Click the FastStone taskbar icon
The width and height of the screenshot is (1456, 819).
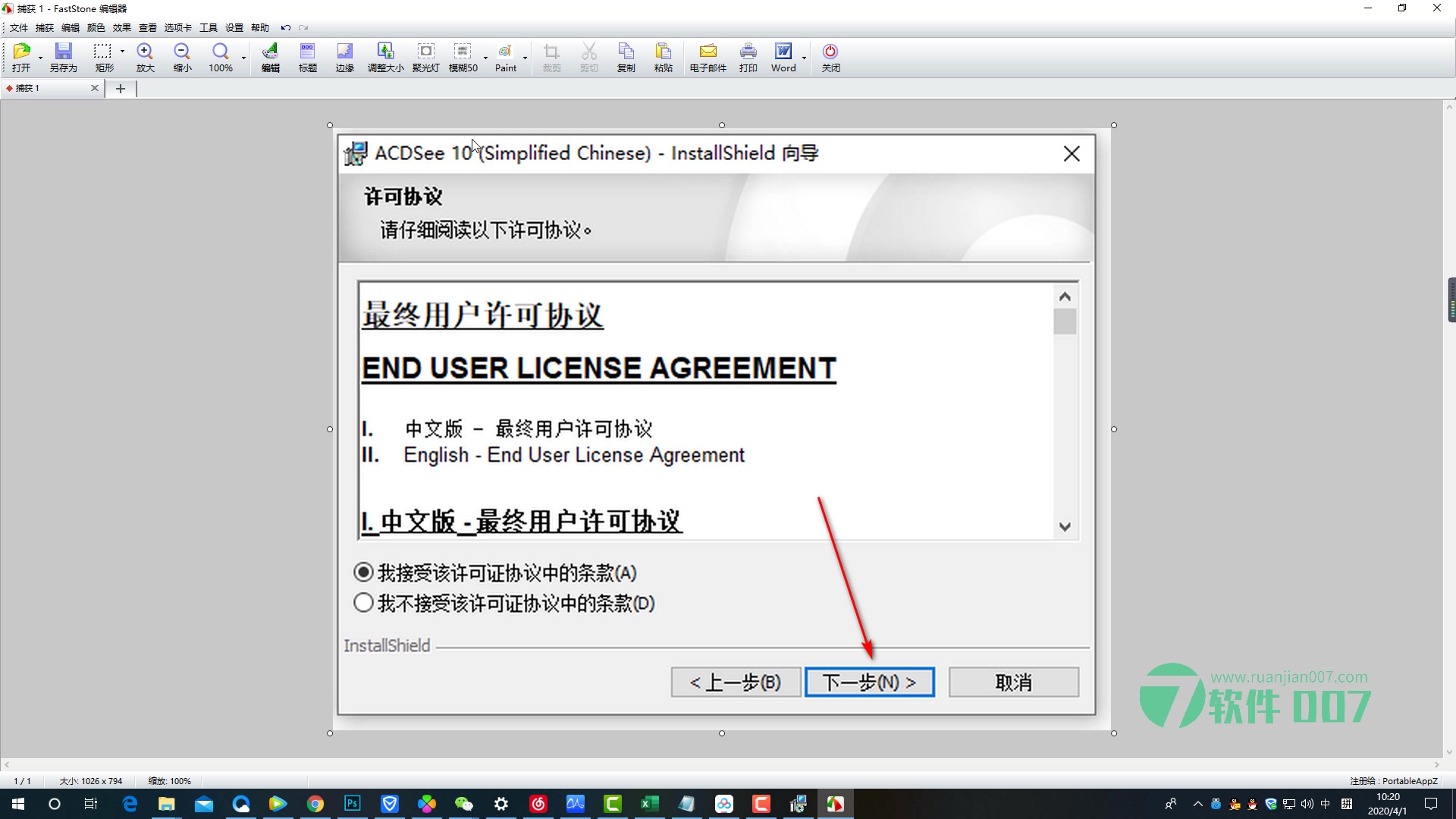[x=837, y=803]
